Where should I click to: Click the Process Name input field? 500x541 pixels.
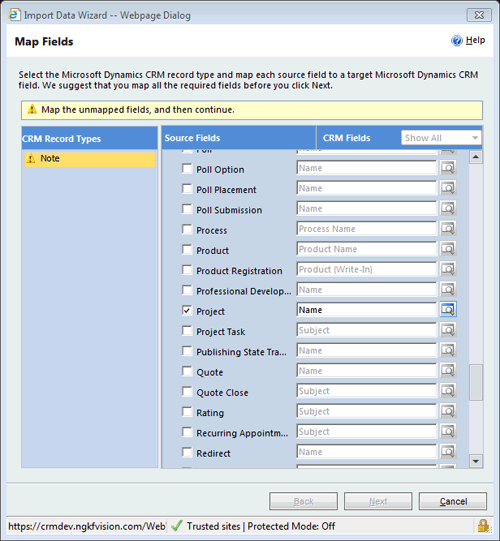(366, 228)
